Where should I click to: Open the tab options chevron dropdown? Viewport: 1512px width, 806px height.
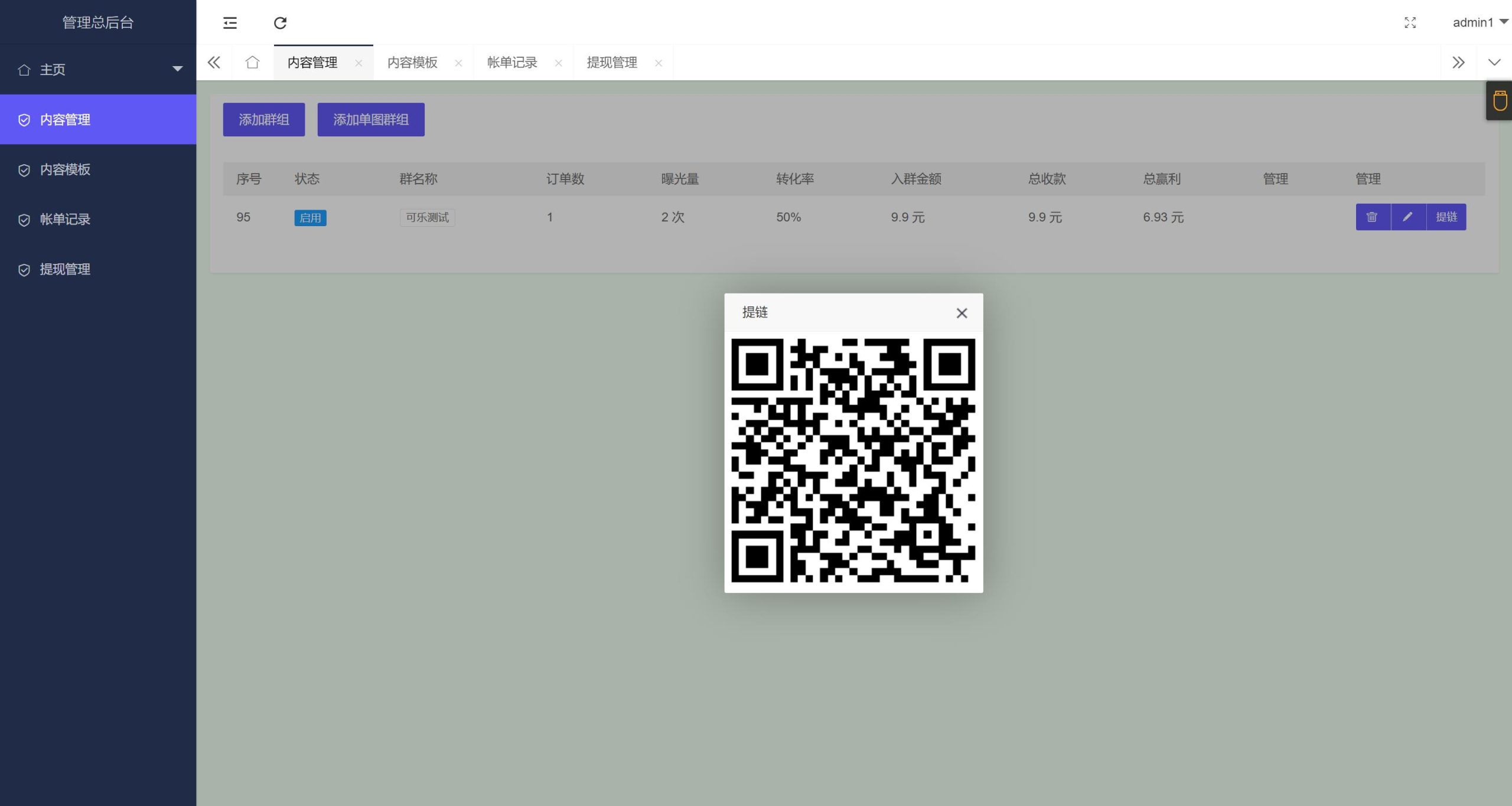click(1494, 62)
